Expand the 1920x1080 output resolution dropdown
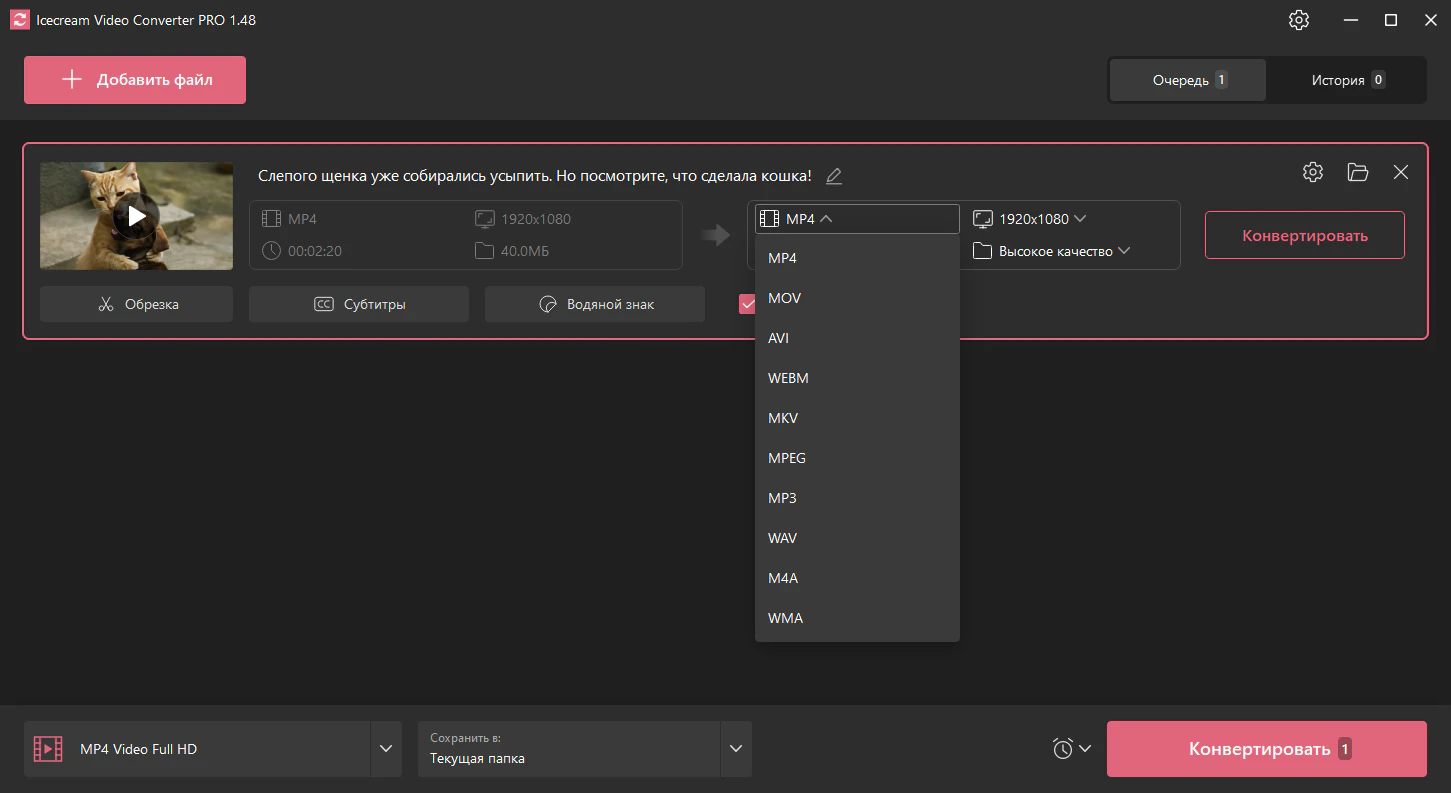The width and height of the screenshot is (1451, 793). click(1030, 219)
